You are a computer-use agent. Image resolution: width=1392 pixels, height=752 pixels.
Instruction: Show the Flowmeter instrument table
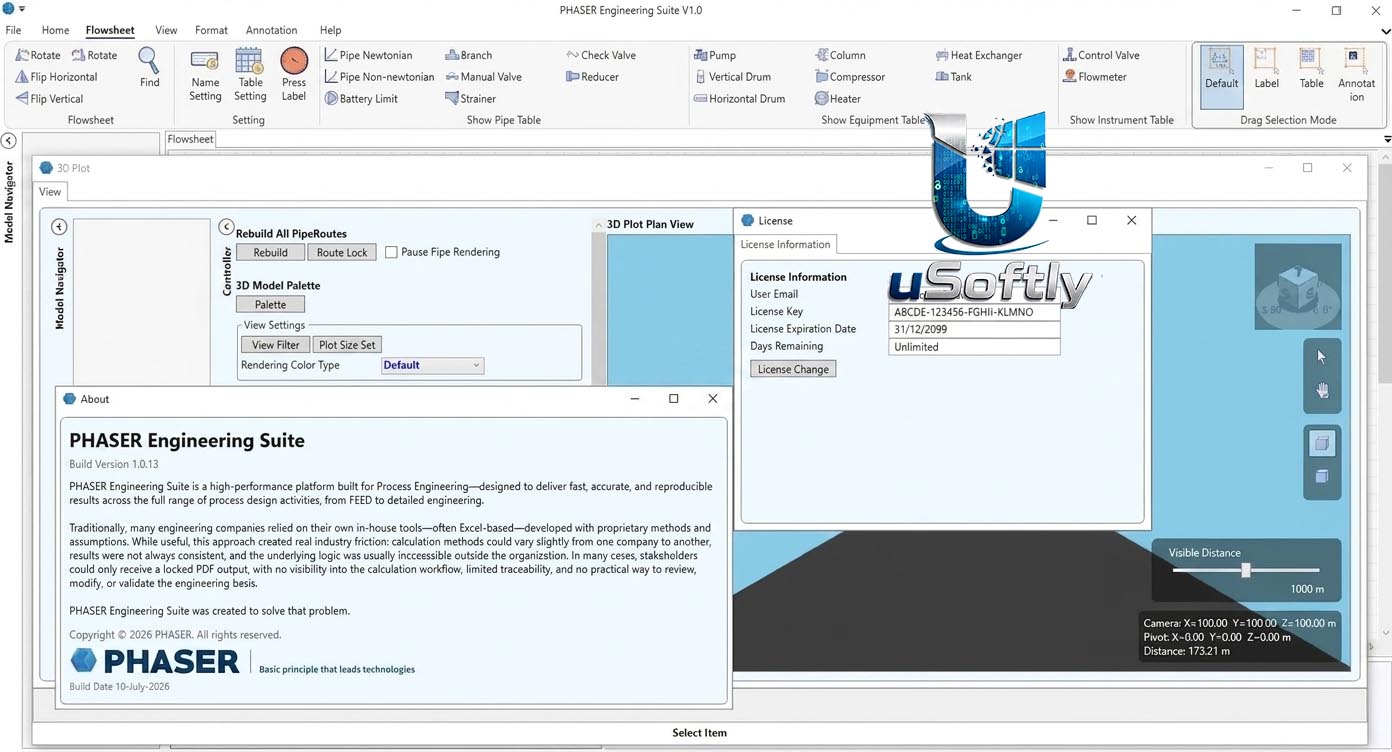1095,77
